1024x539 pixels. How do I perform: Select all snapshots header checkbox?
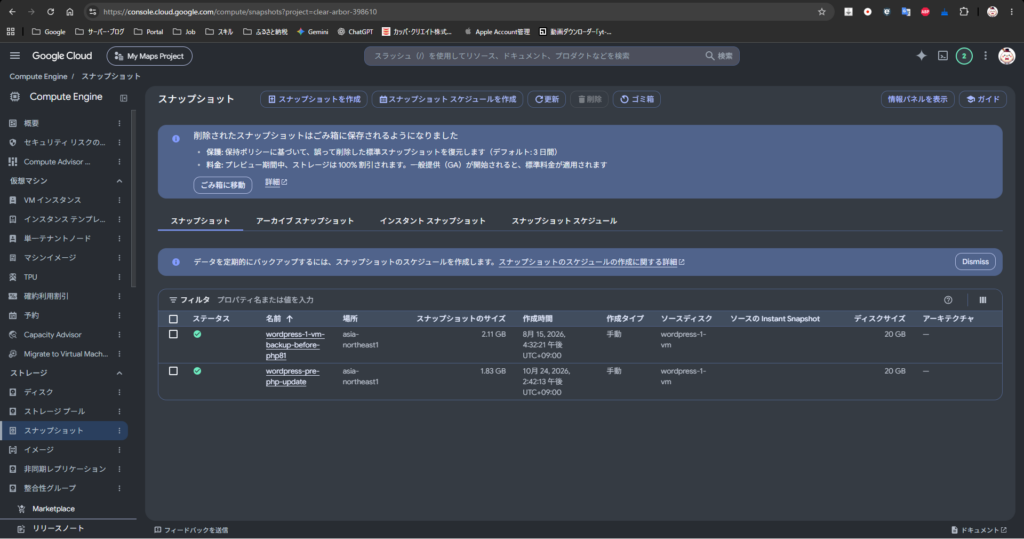173,319
